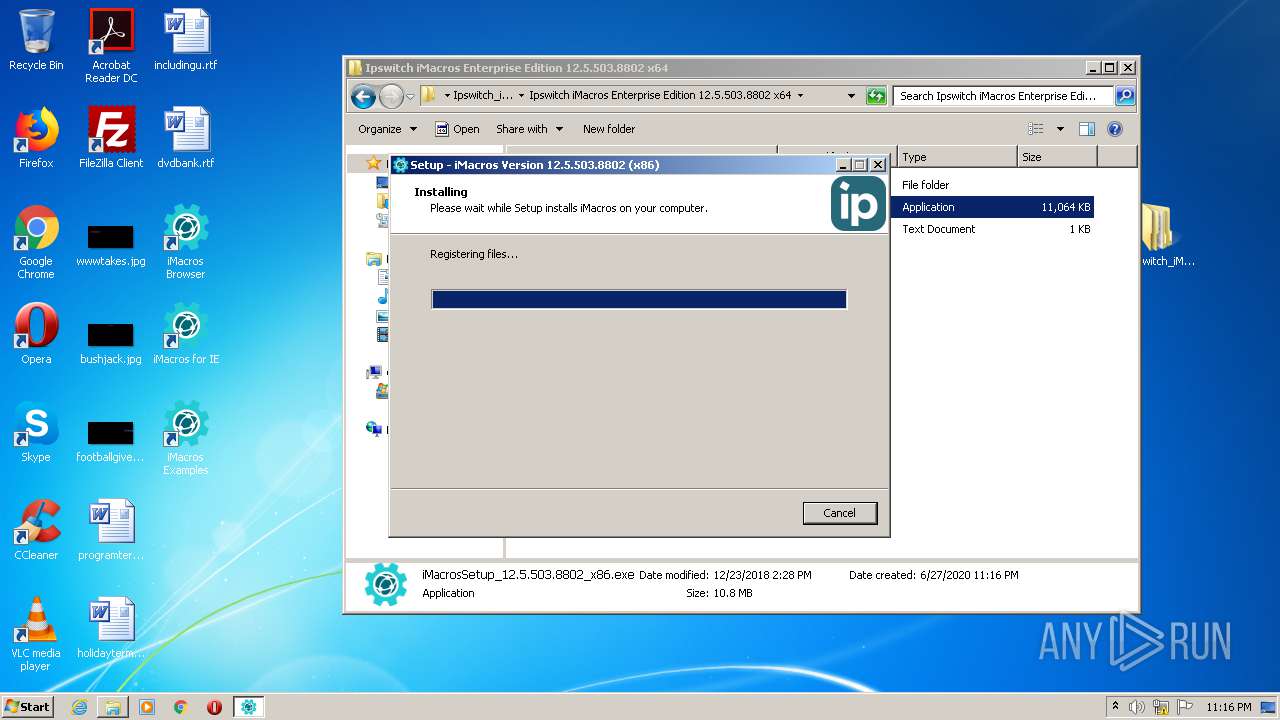The height and width of the screenshot is (720, 1280).
Task: Select the Text Document row
Action: (x=992, y=229)
